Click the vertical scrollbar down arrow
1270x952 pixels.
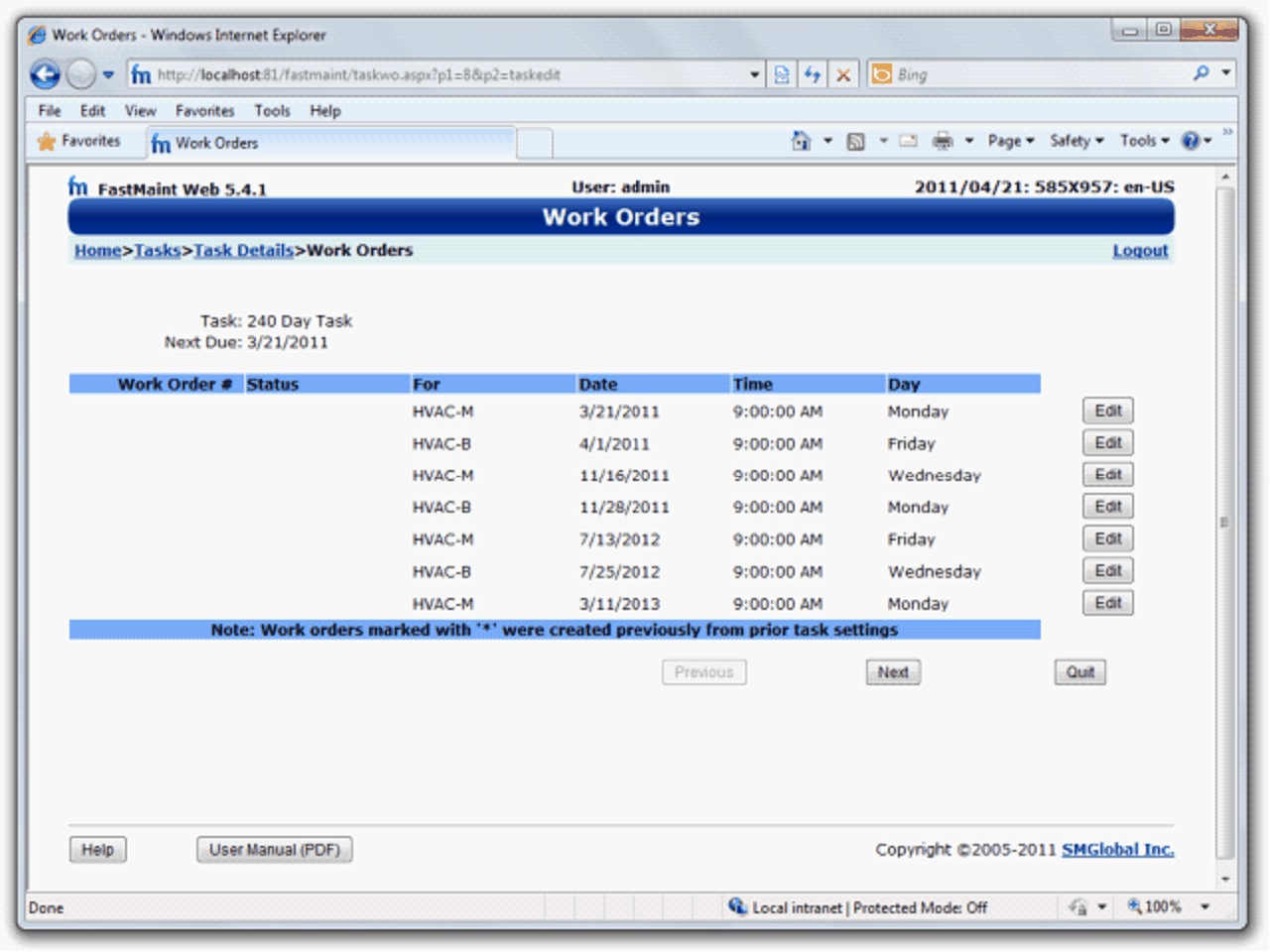1225,879
